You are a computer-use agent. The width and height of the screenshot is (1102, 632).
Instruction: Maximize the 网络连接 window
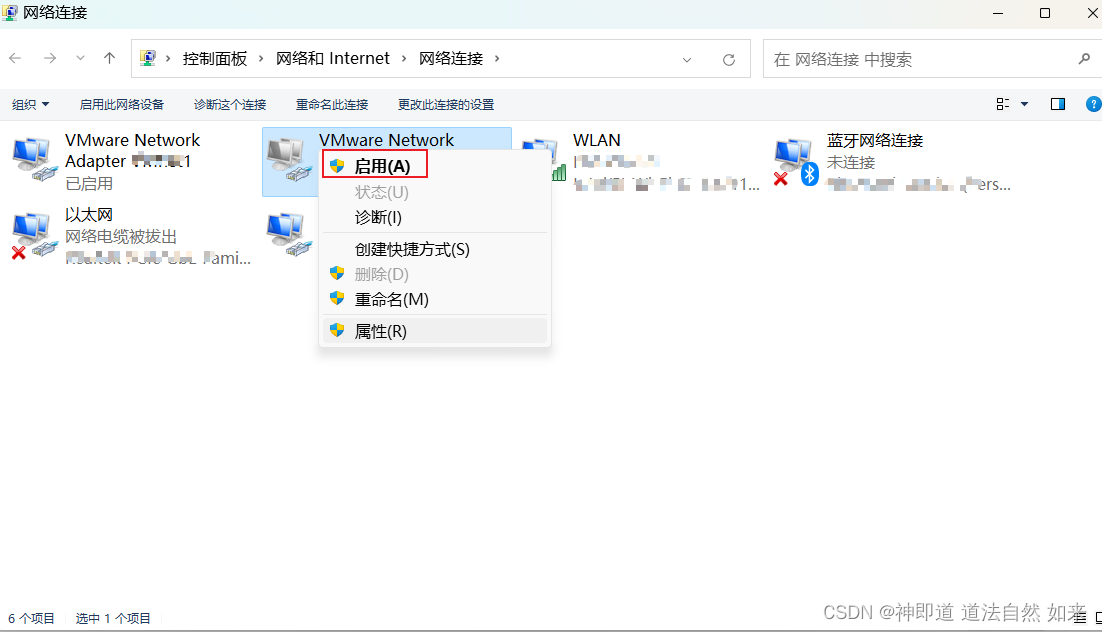tap(1045, 13)
